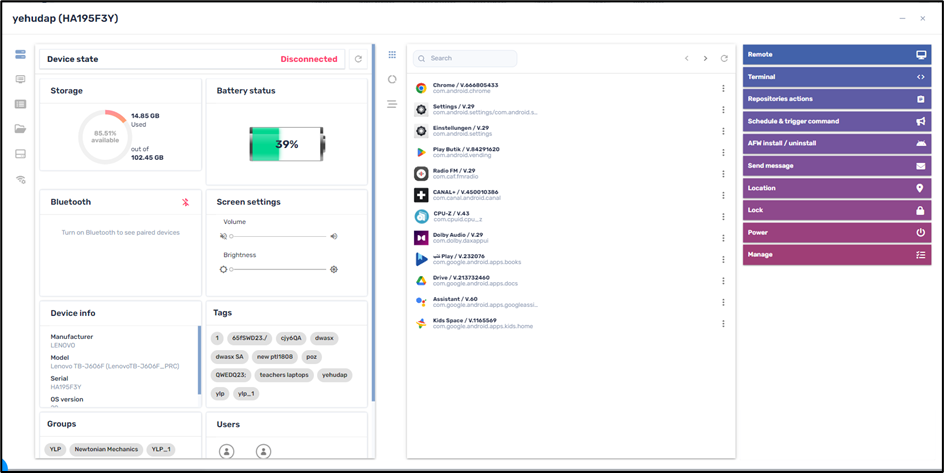
Task: Open the Remote action panel
Action: (836, 55)
